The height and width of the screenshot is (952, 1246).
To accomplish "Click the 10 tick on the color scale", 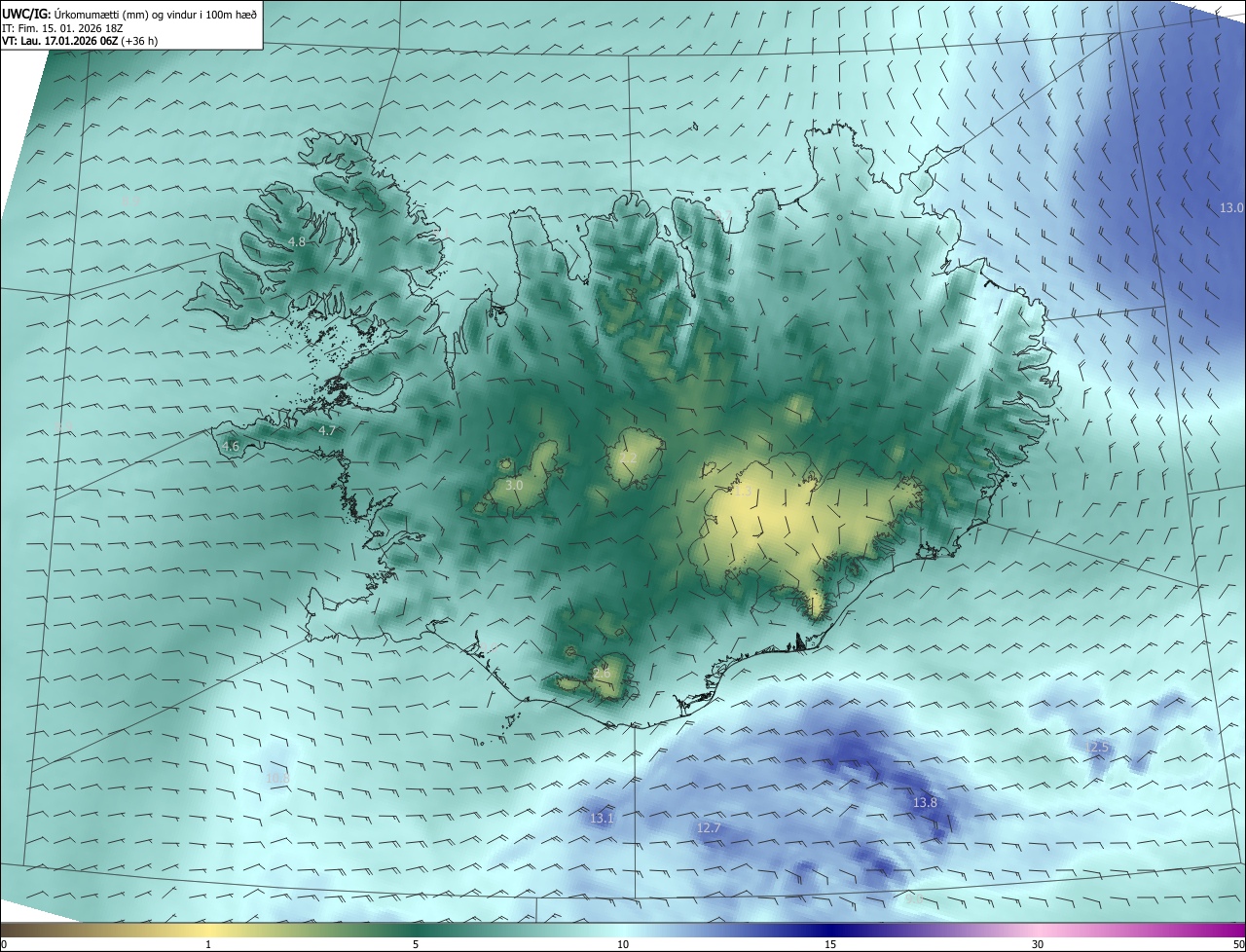I will tap(623, 944).
